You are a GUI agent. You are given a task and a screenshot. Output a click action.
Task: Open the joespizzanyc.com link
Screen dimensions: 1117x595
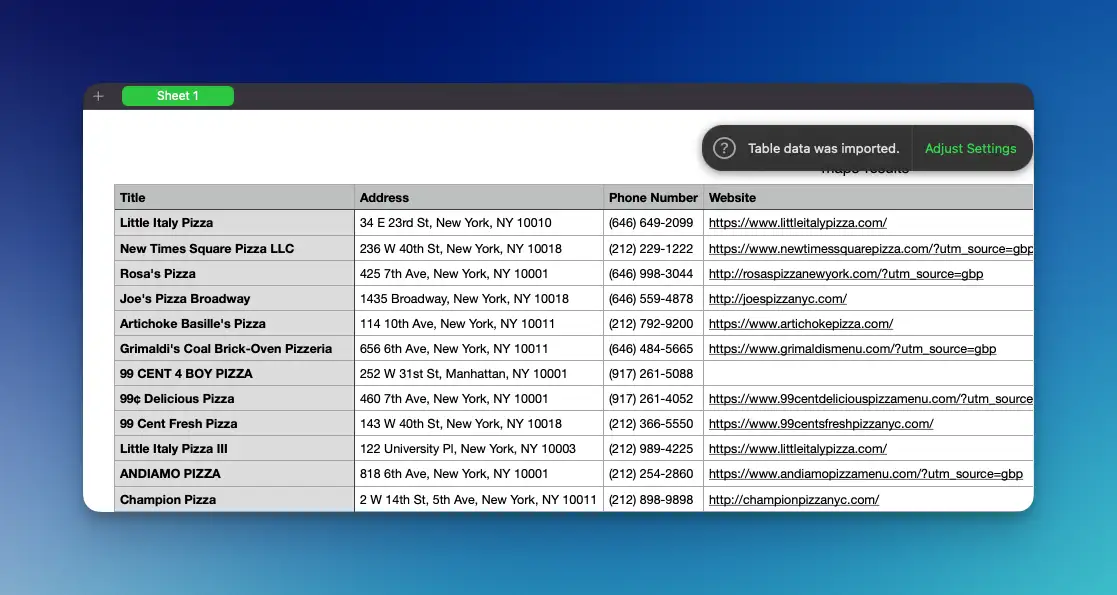click(x=777, y=299)
